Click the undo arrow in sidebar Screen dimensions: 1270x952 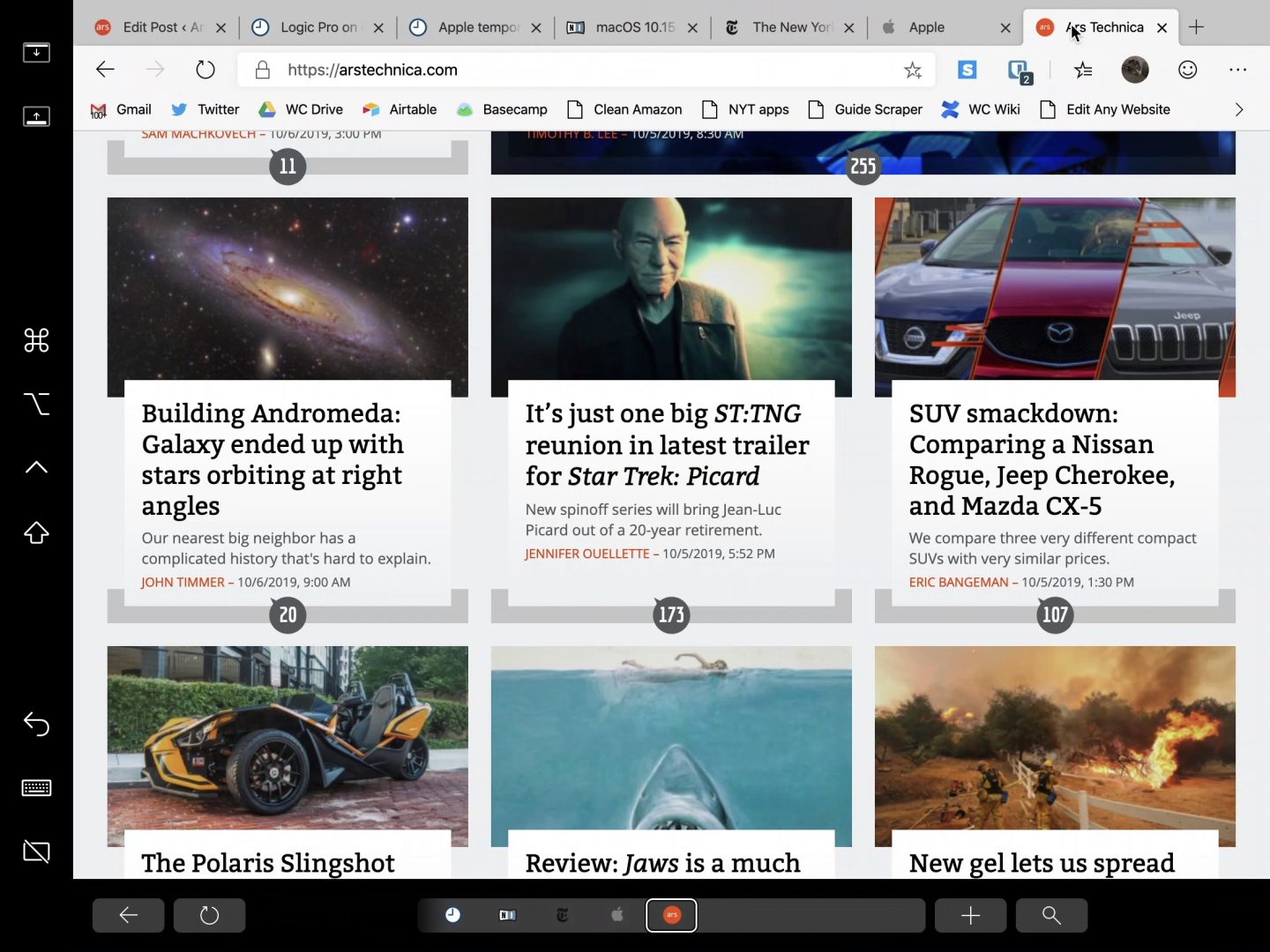(x=36, y=724)
